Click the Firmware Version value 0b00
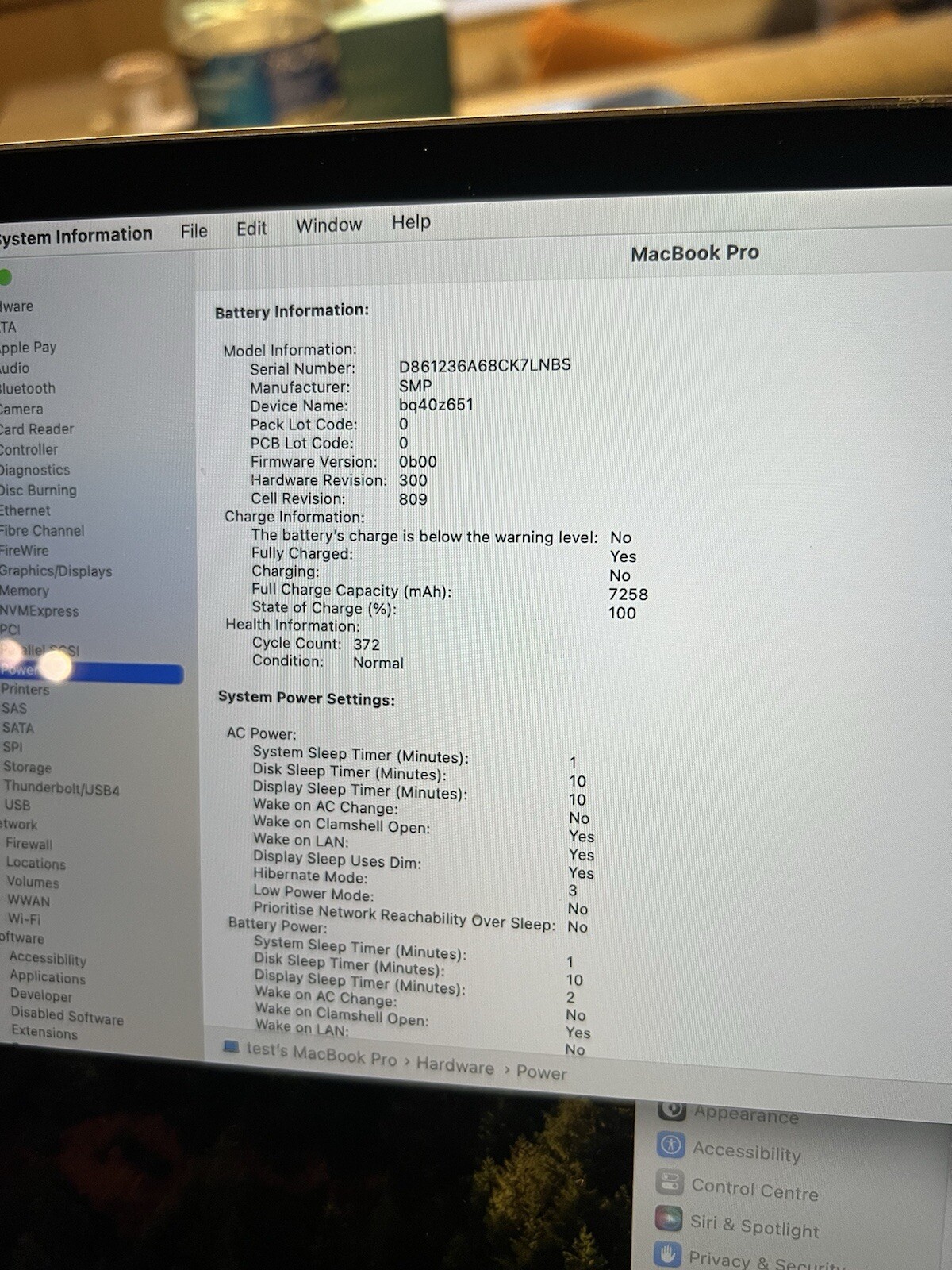Viewport: 952px width, 1270px height. pos(418,462)
